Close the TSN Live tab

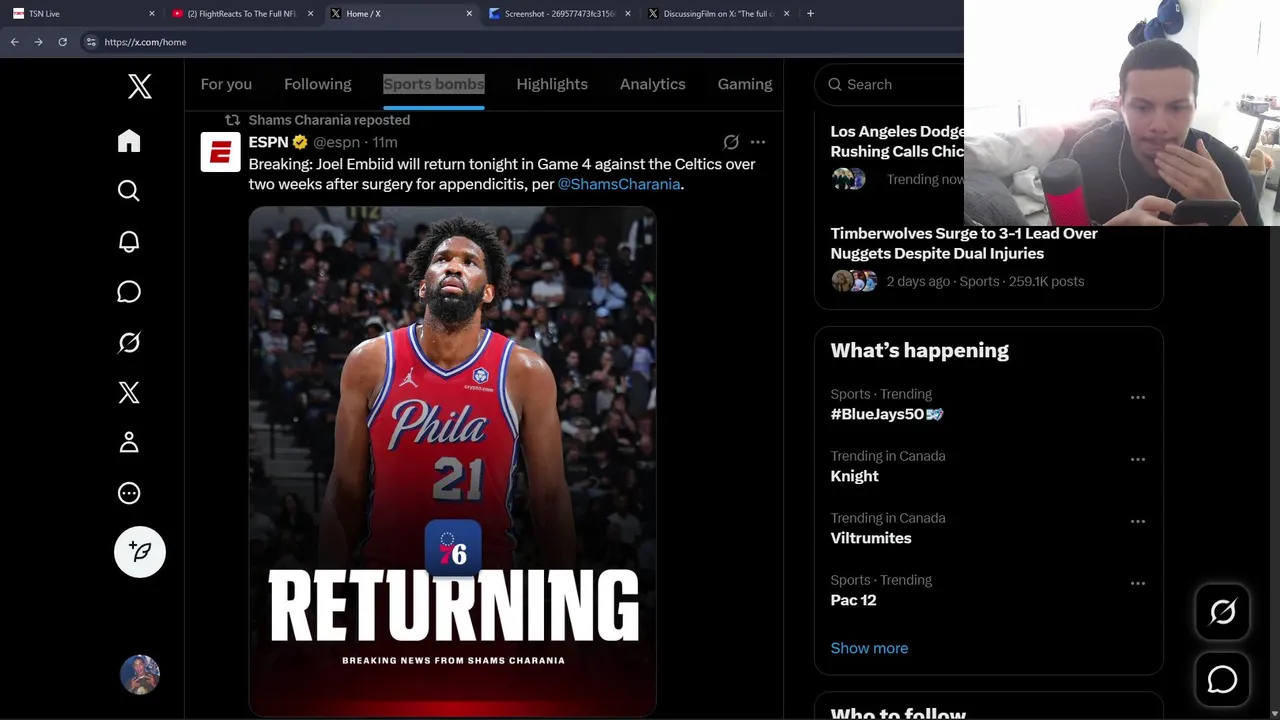pyautogui.click(x=152, y=14)
